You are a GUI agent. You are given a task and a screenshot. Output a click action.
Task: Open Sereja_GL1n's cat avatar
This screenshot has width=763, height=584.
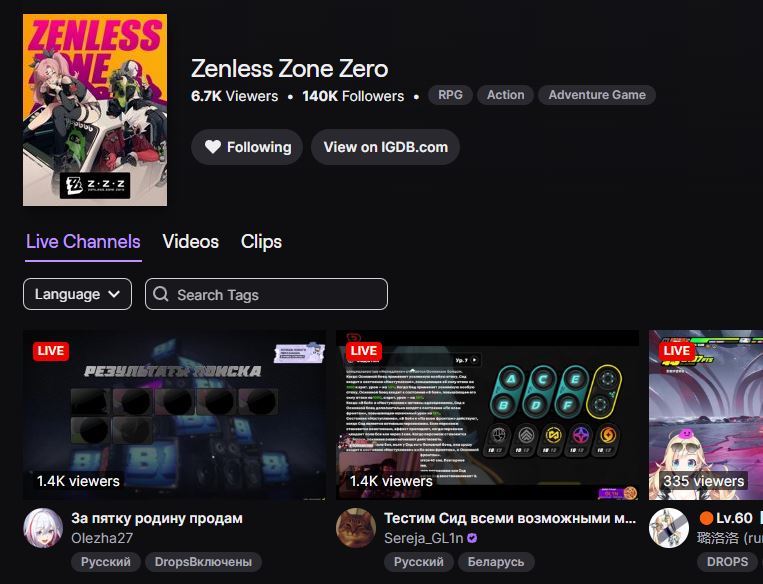[356, 528]
